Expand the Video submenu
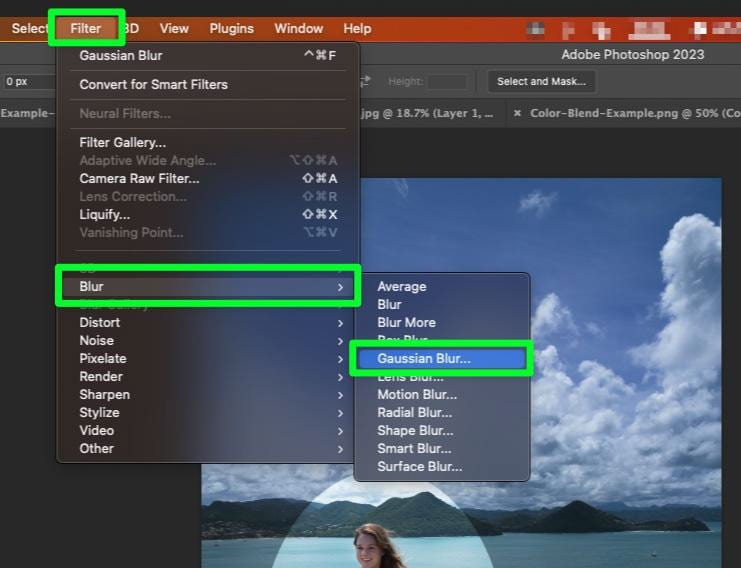This screenshot has width=741, height=568. [x=208, y=430]
